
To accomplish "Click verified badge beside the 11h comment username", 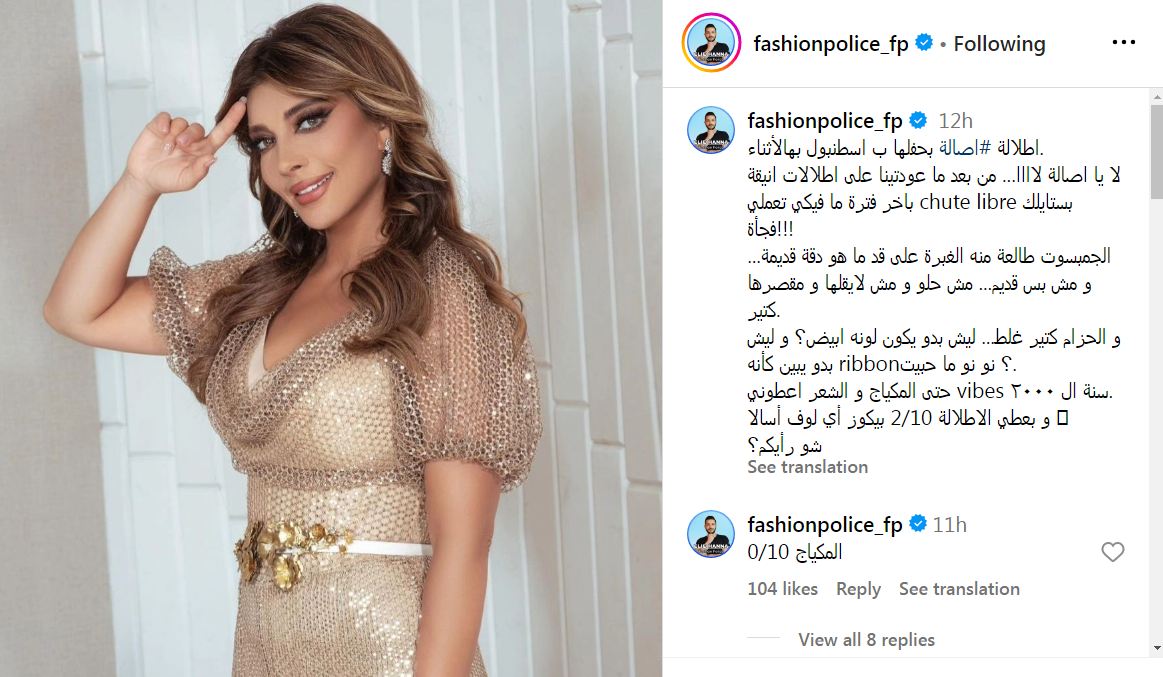I will pos(917,524).
